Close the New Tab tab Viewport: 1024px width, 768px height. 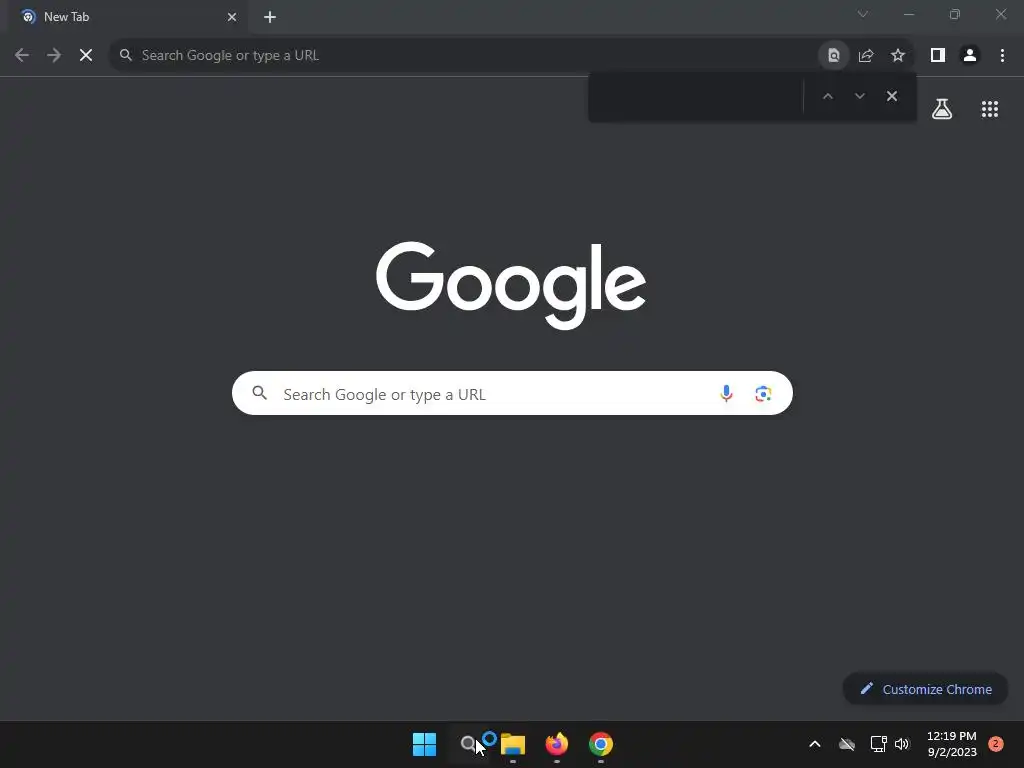point(232,17)
